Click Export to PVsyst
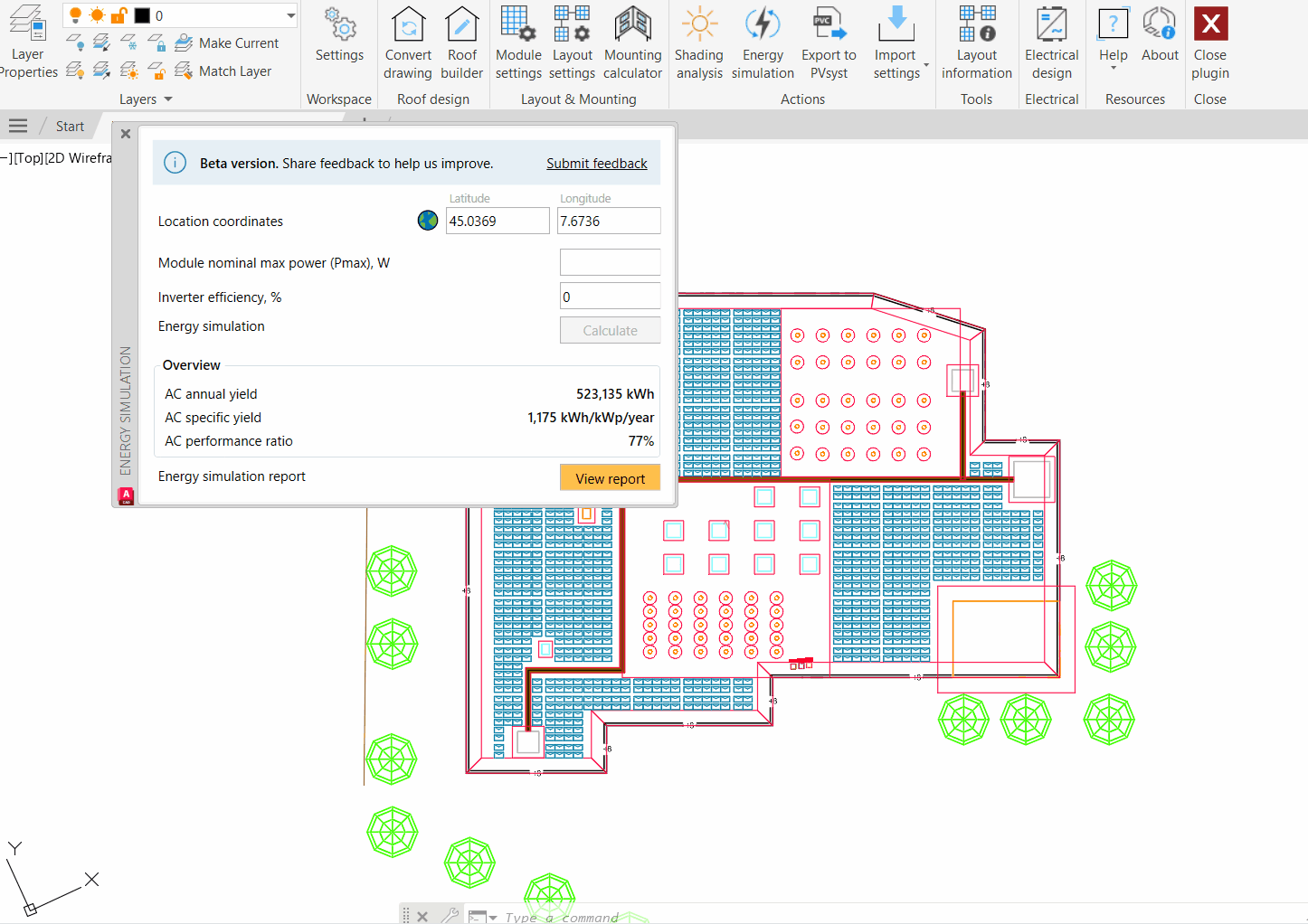The image size is (1308, 924). (x=829, y=42)
